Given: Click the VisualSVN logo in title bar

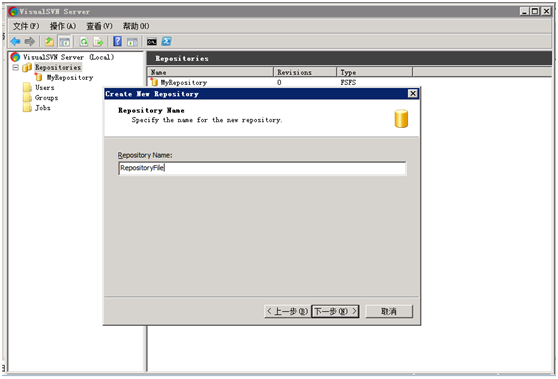Looking at the screenshot, I should click(13, 11).
